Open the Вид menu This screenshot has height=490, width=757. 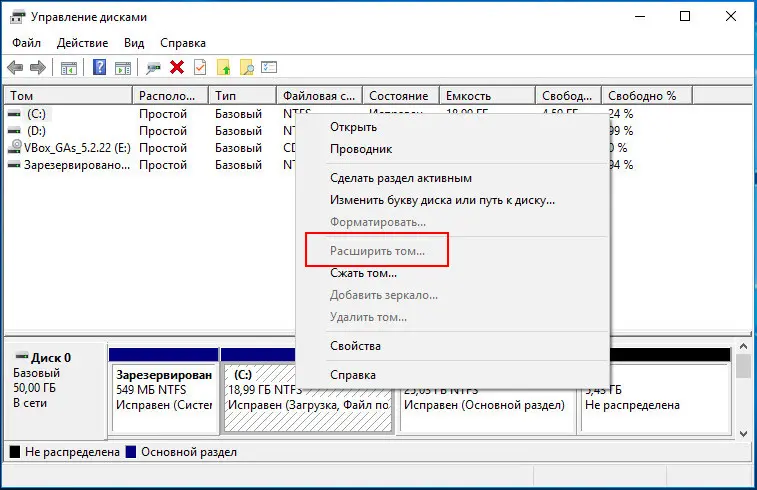tap(134, 43)
